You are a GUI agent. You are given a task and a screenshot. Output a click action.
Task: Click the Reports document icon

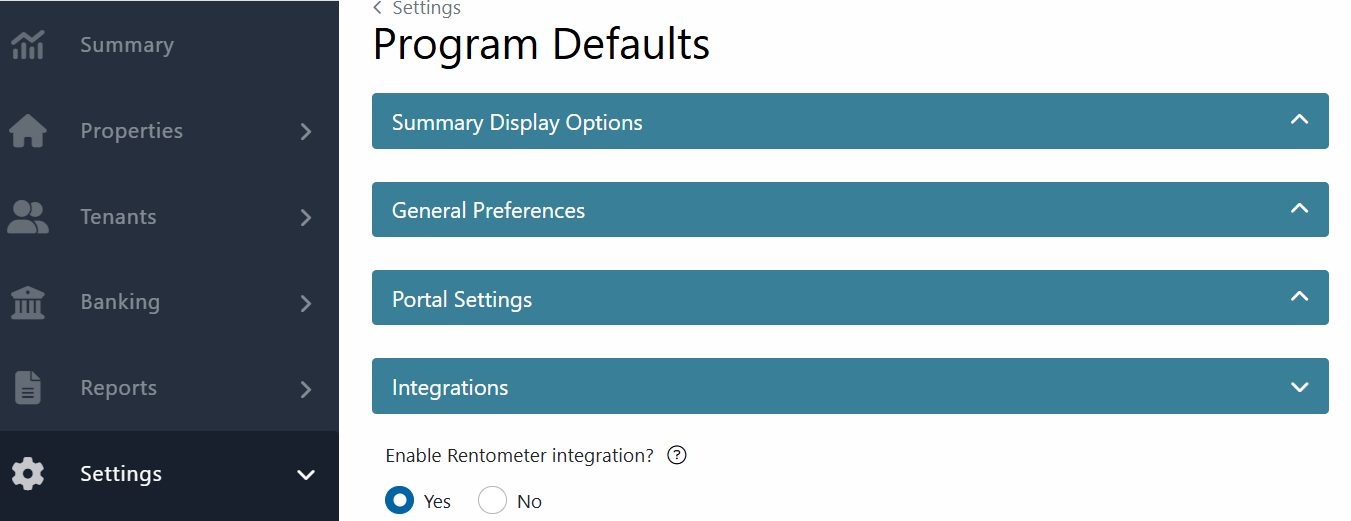[x=27, y=388]
